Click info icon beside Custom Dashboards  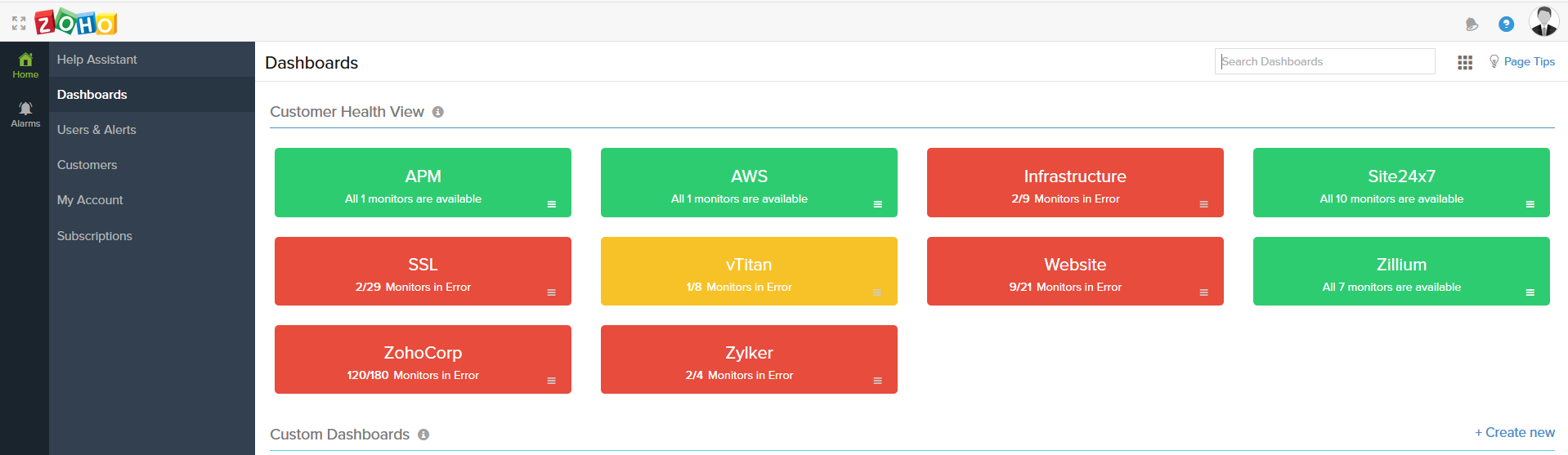pos(423,435)
